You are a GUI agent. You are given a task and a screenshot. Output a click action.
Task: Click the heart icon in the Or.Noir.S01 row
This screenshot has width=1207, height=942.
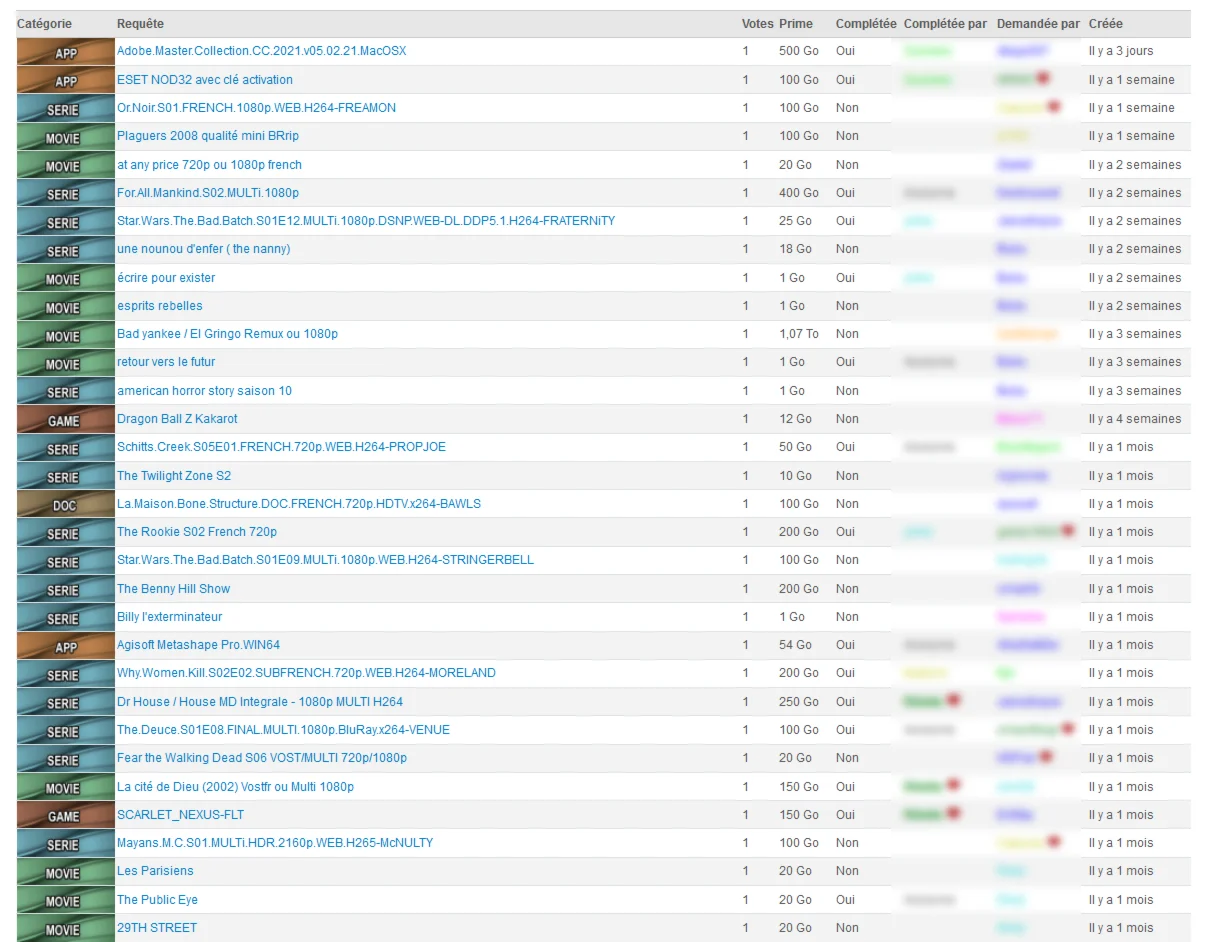point(1053,107)
